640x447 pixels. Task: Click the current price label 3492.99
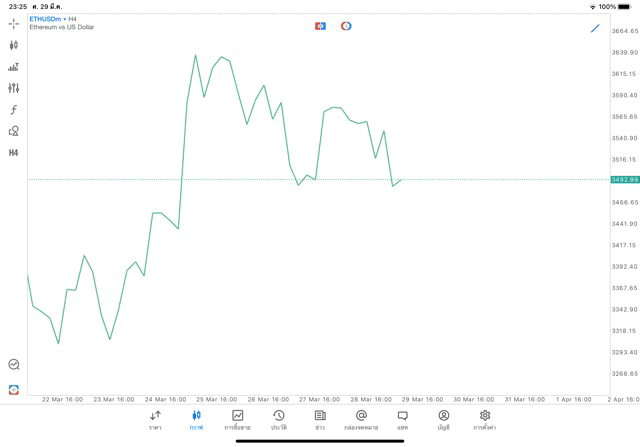click(x=625, y=180)
